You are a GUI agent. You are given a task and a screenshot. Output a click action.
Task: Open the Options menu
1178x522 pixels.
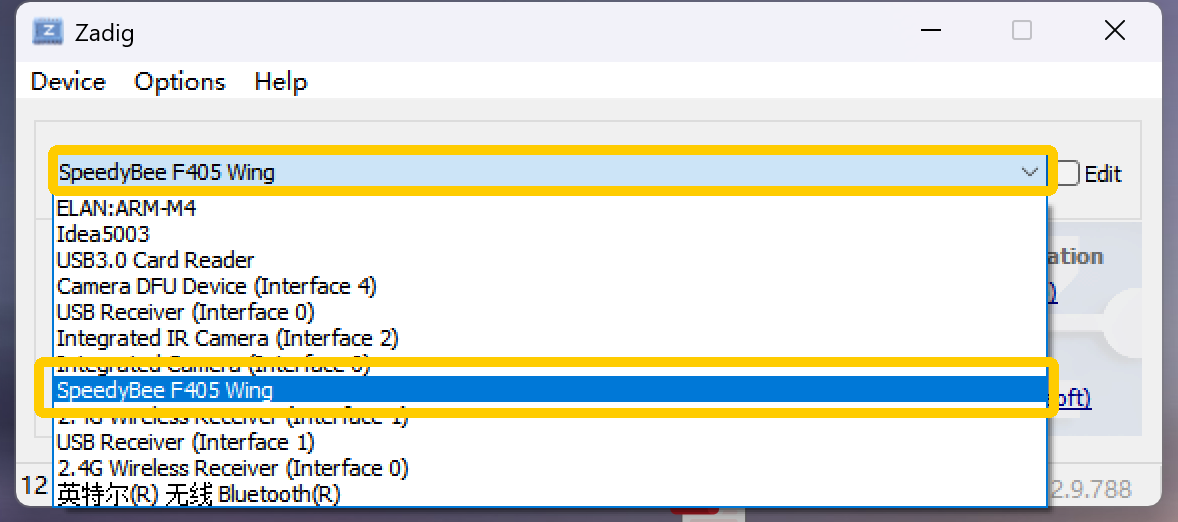point(180,81)
